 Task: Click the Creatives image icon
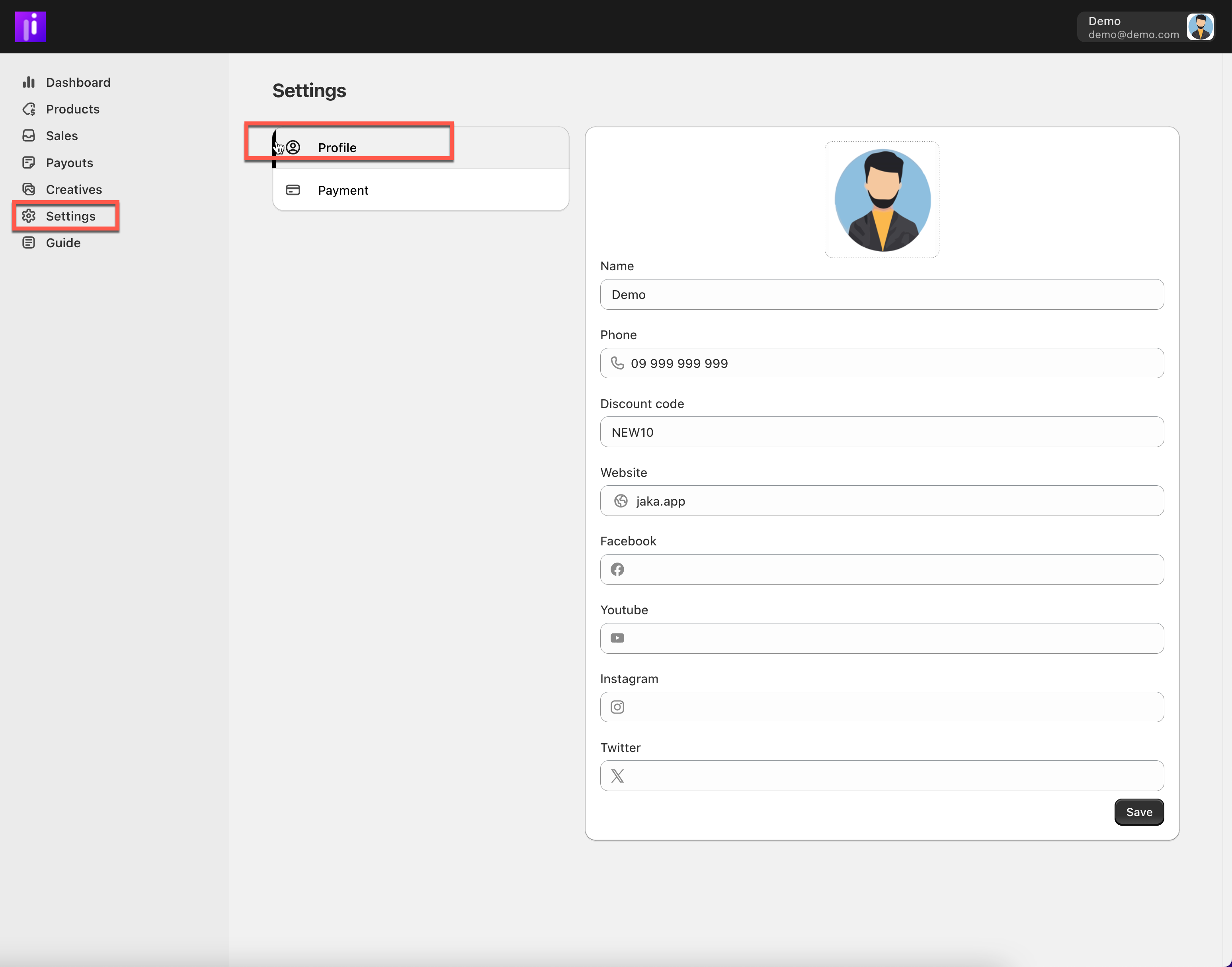point(29,189)
